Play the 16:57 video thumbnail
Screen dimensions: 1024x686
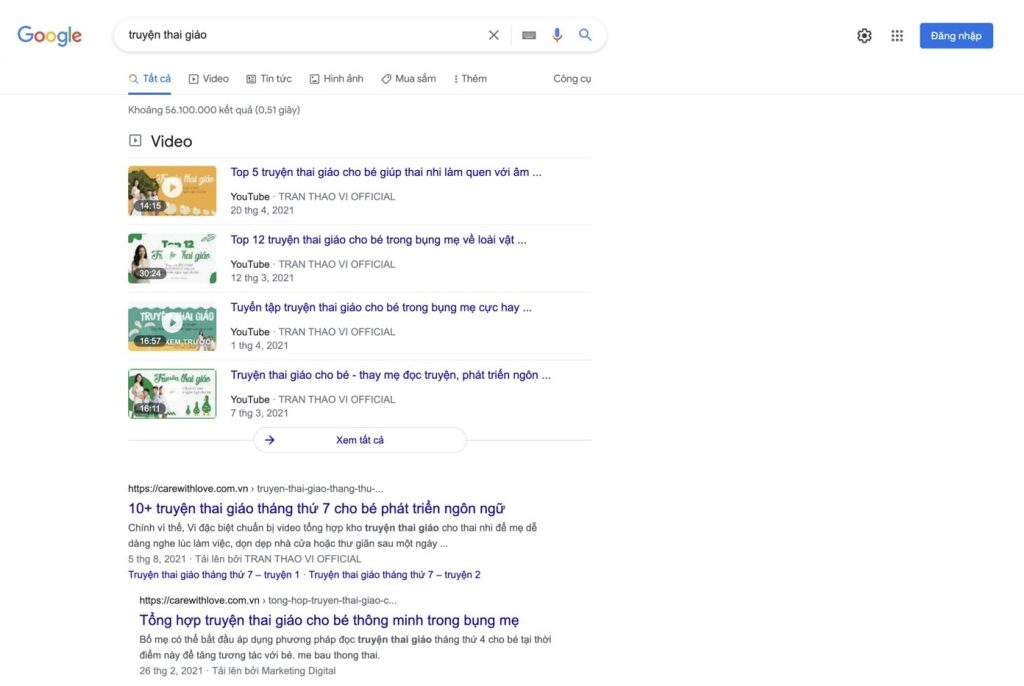[172, 326]
